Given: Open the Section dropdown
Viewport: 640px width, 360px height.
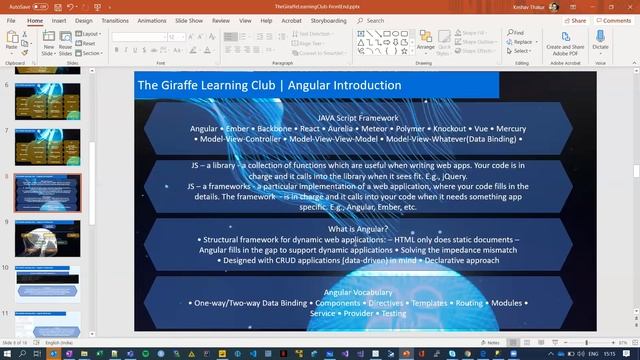Looking at the screenshot, I should click(89, 53).
